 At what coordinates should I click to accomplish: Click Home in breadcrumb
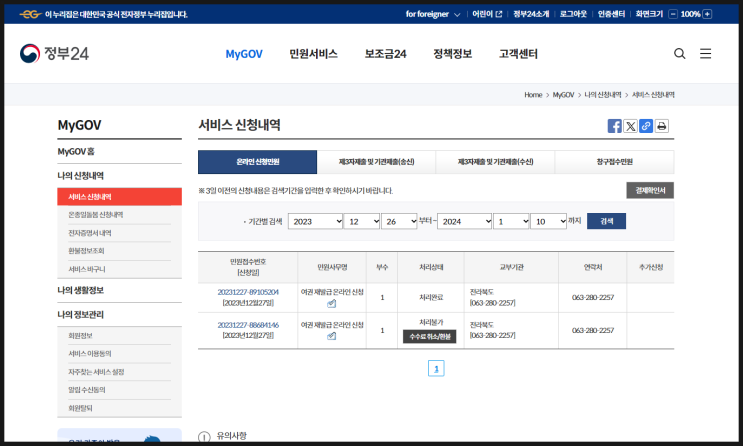533,95
